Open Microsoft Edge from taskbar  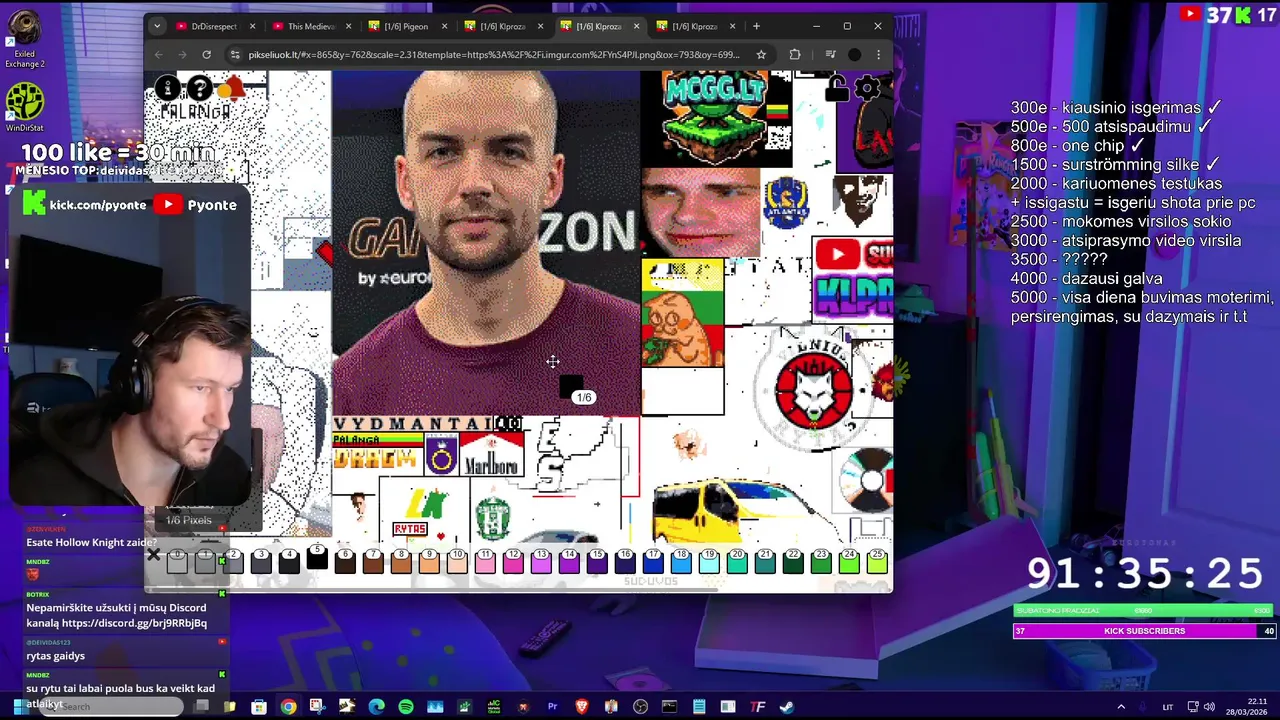point(376,707)
